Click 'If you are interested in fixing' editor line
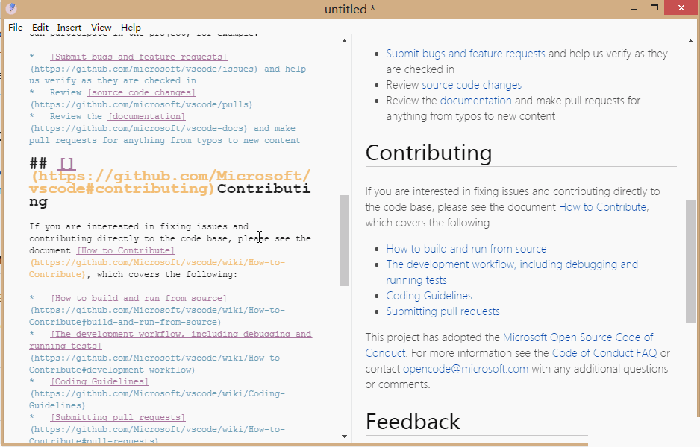This screenshot has height=447, width=700. coord(139,226)
